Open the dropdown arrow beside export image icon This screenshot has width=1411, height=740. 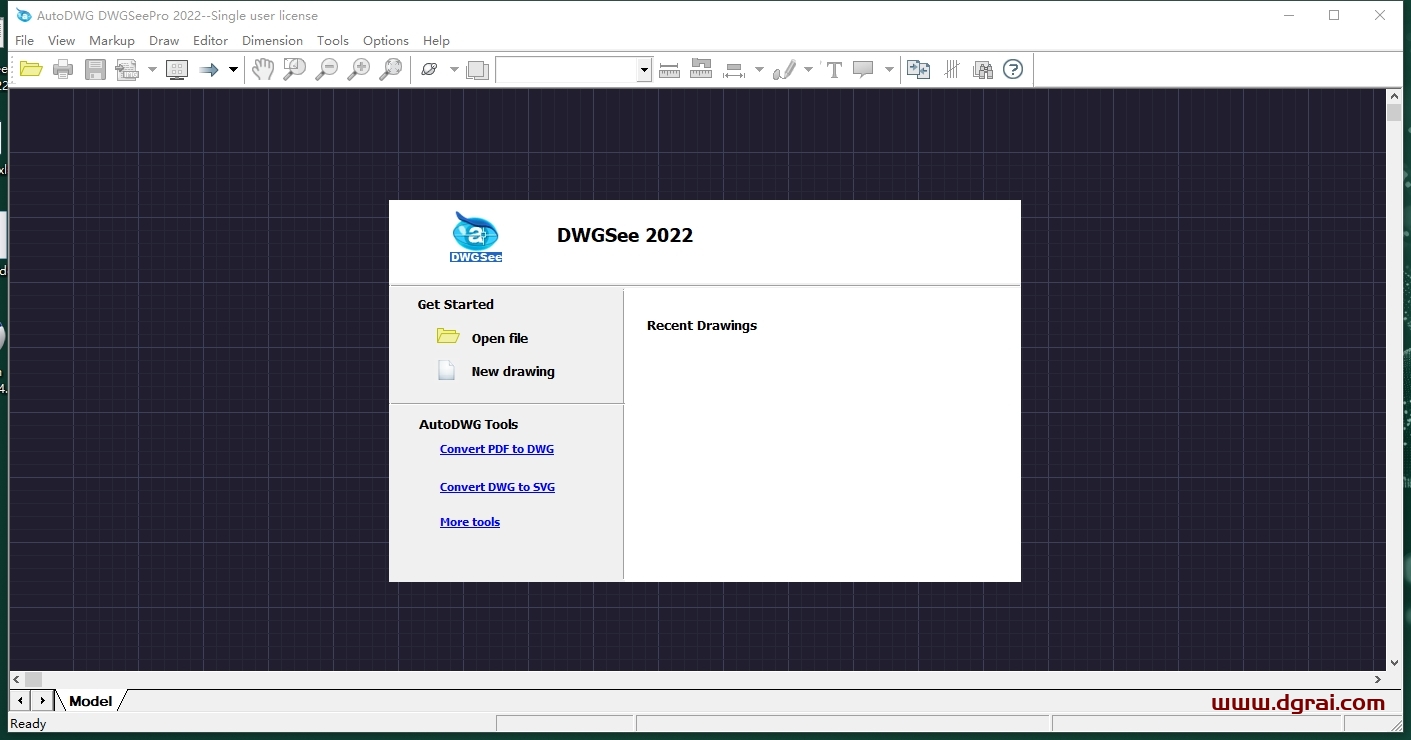point(152,69)
